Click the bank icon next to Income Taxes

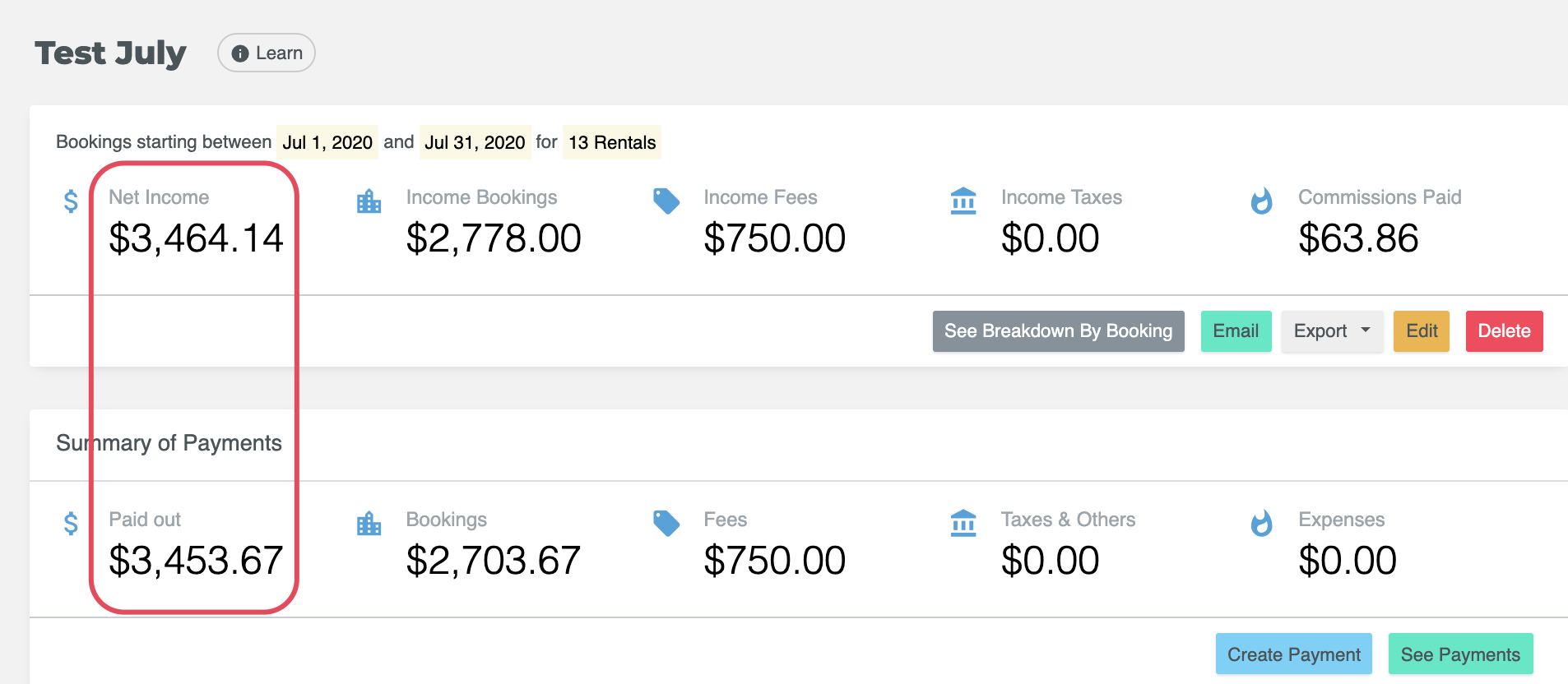pyautogui.click(x=963, y=201)
